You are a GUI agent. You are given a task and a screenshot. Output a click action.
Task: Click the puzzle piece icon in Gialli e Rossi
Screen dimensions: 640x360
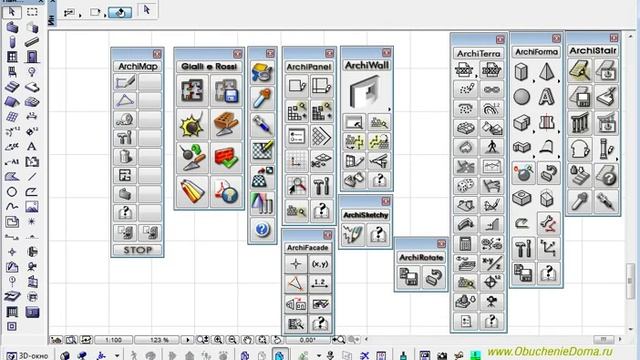click(192, 91)
